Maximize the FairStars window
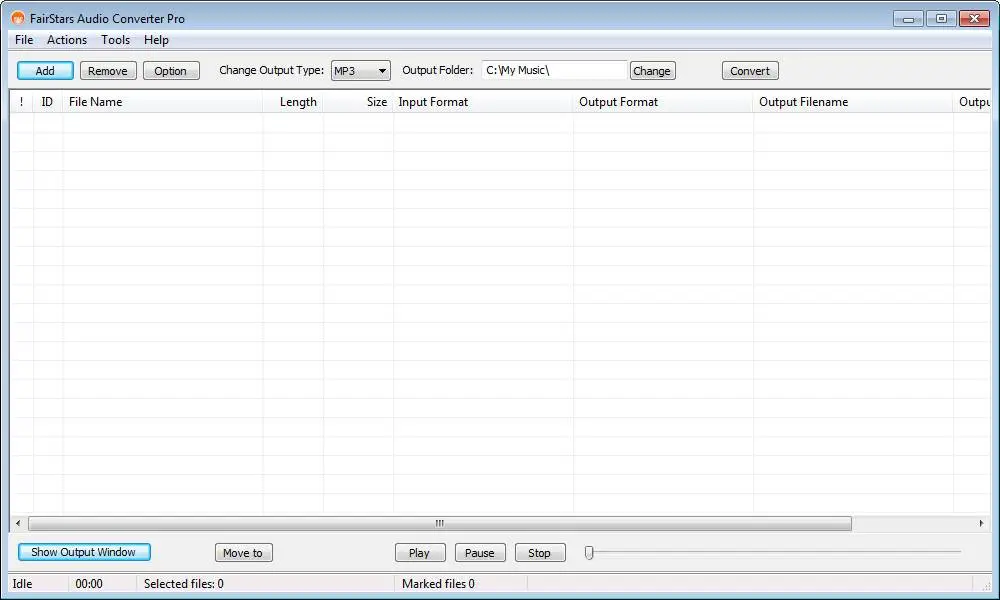 (x=941, y=18)
